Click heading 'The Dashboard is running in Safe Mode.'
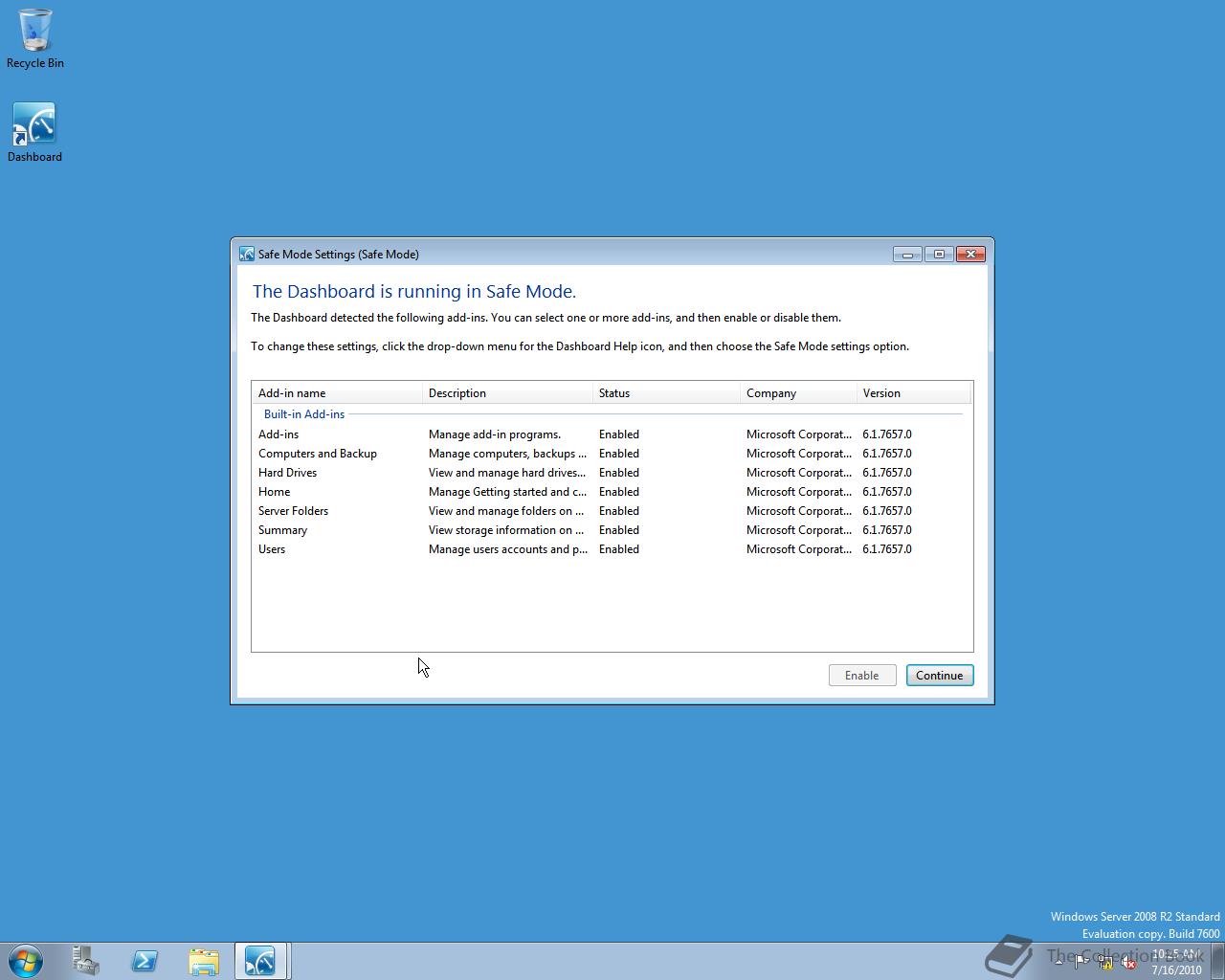 414,292
